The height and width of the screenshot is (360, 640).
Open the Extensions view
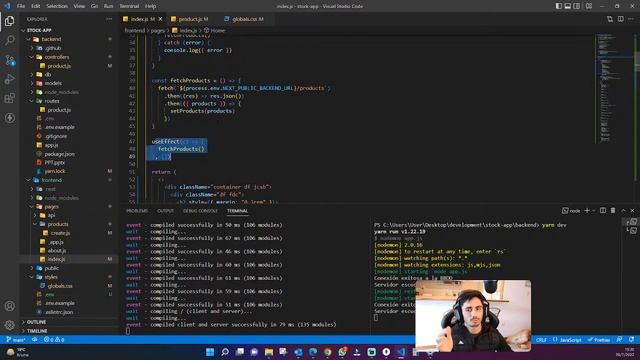coord(9,98)
